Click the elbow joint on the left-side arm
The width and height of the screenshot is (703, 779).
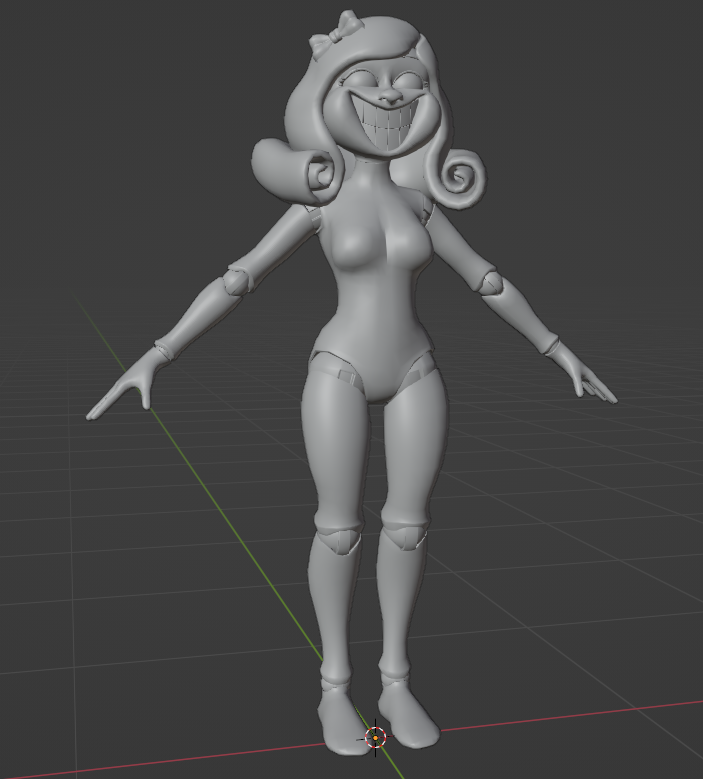(x=238, y=281)
